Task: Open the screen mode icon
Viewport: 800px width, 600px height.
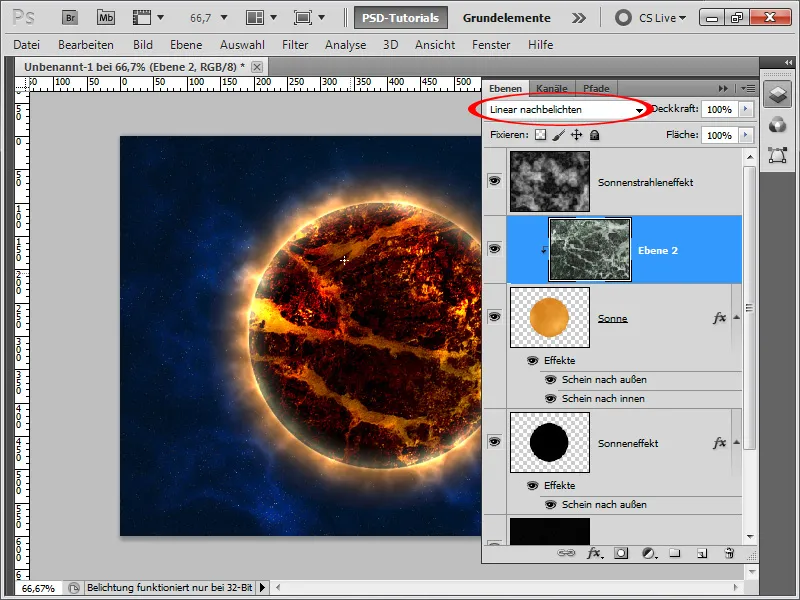Action: tap(303, 18)
